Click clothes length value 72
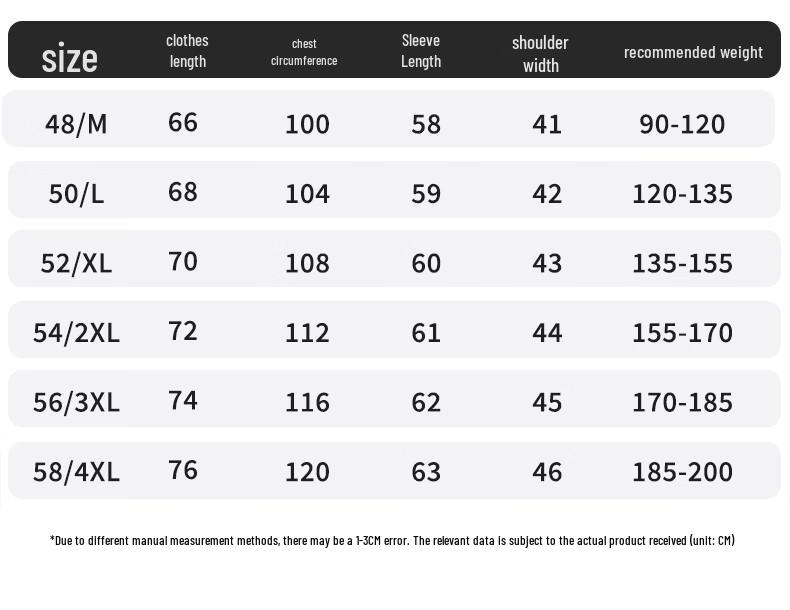 coord(183,330)
